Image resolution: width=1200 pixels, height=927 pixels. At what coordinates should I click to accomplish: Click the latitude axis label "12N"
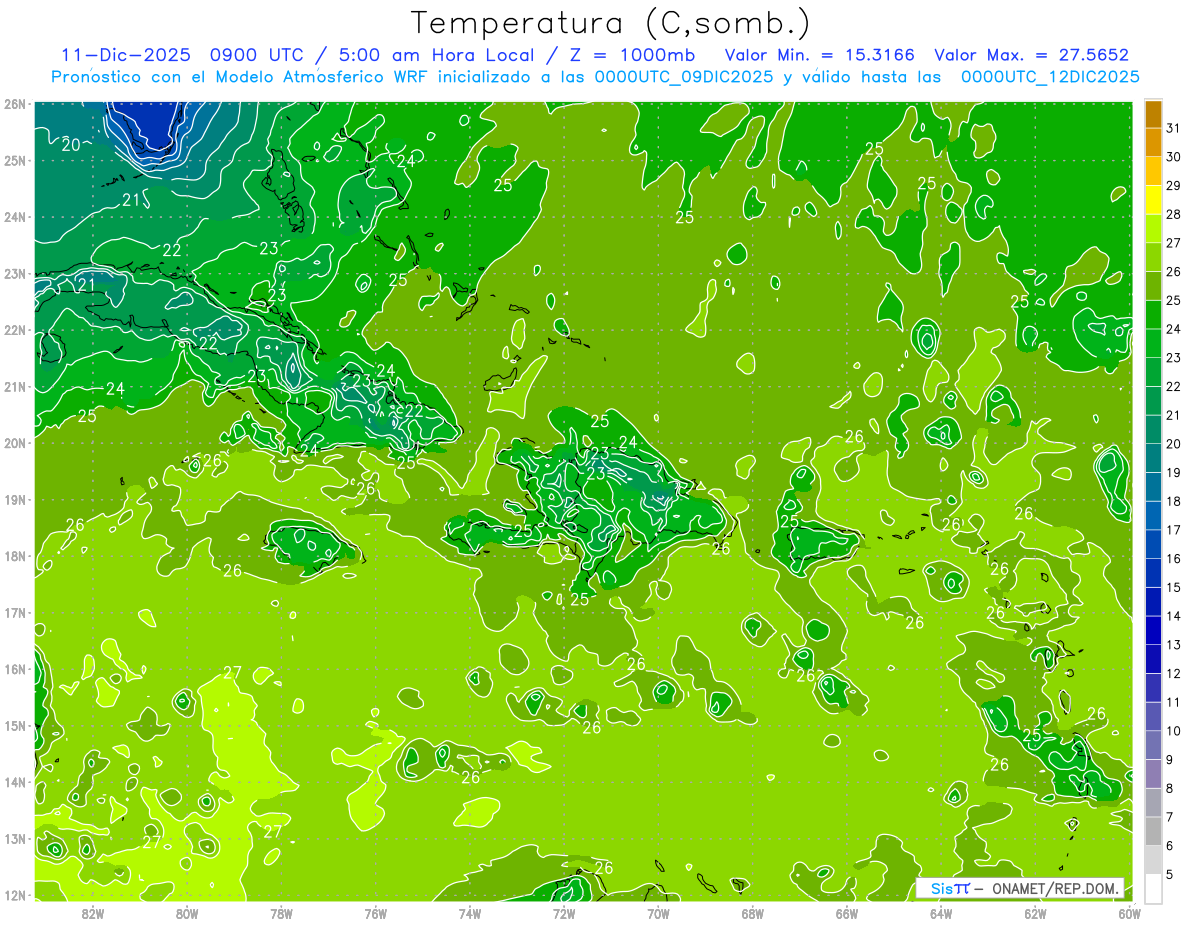coord(14,895)
